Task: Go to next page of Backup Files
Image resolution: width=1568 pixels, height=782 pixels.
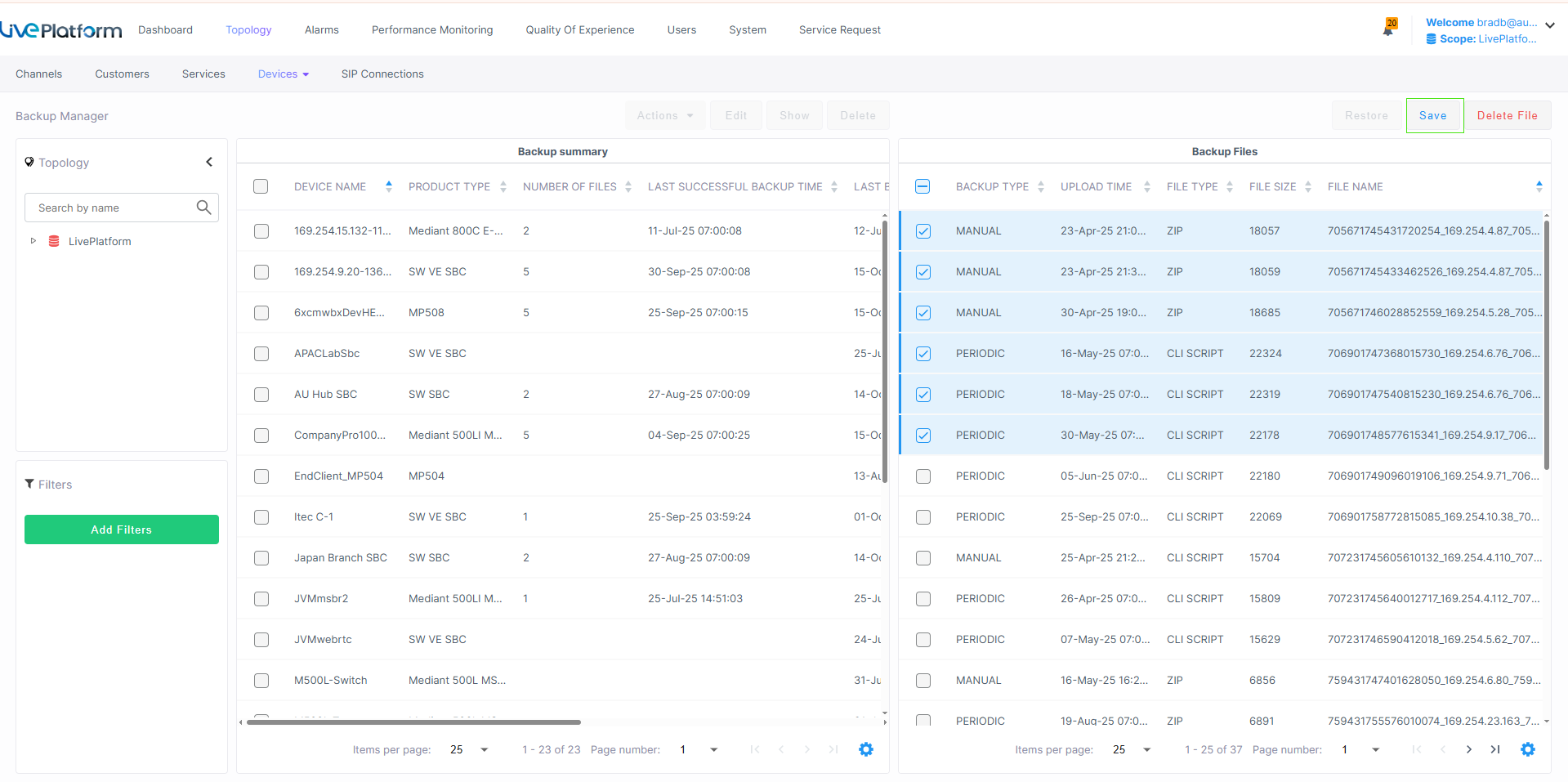Action: click(x=1469, y=749)
